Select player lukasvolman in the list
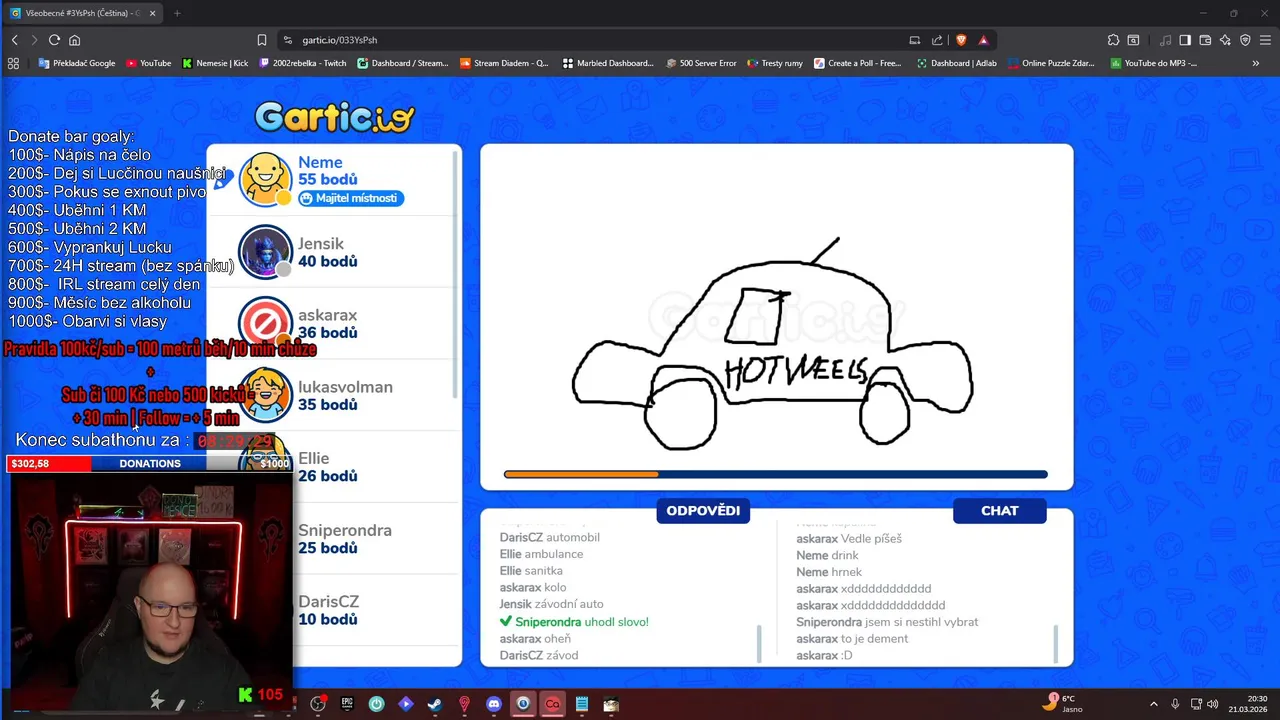Image resolution: width=1280 pixels, height=720 pixels. (333, 395)
